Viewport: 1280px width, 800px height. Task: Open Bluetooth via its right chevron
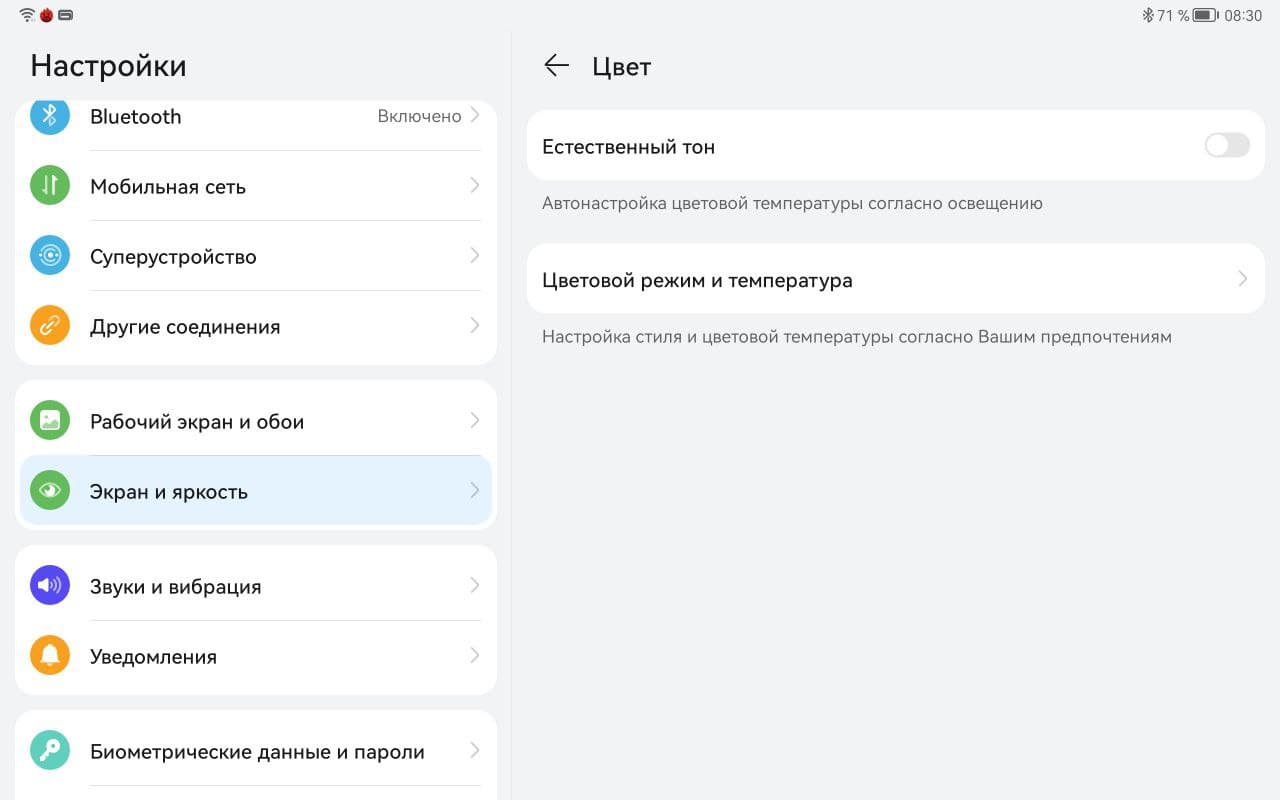coord(475,116)
